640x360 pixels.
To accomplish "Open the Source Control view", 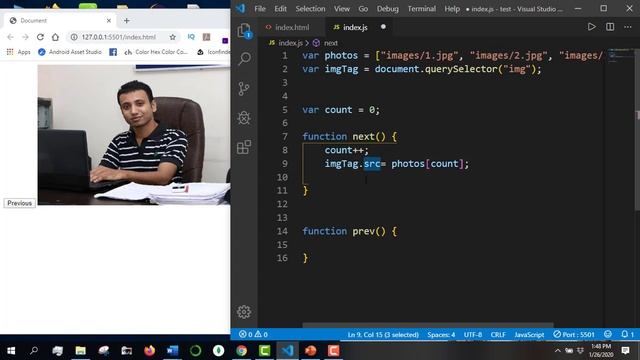I will 244,88.
